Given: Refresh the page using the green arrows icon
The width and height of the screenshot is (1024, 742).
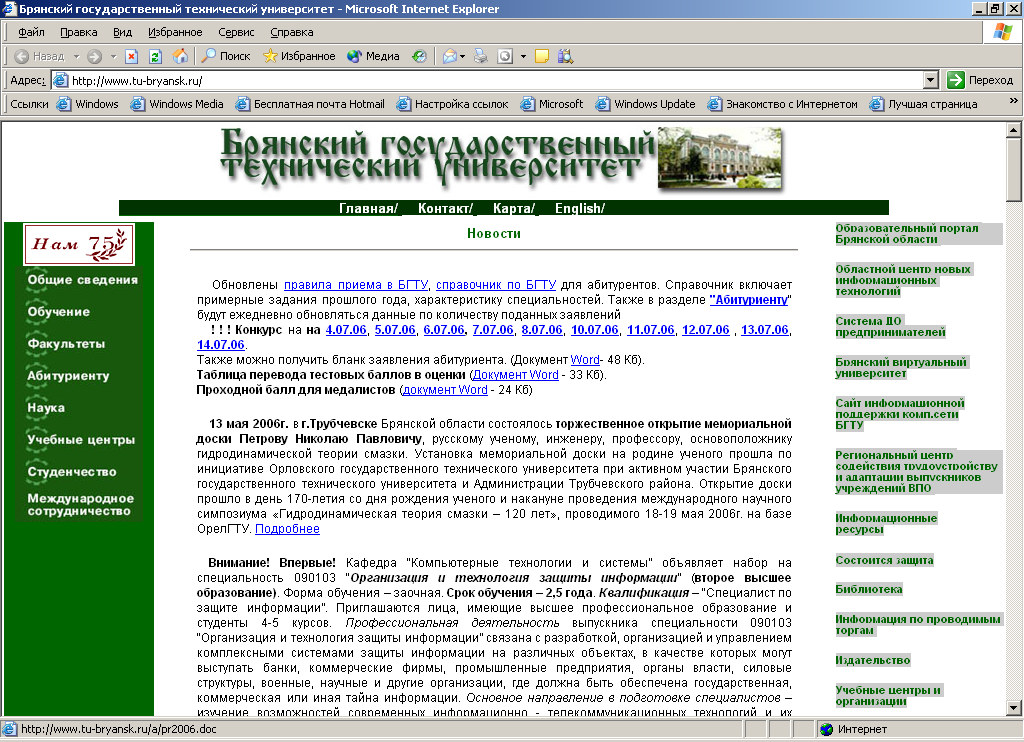Looking at the screenshot, I should (x=155, y=56).
